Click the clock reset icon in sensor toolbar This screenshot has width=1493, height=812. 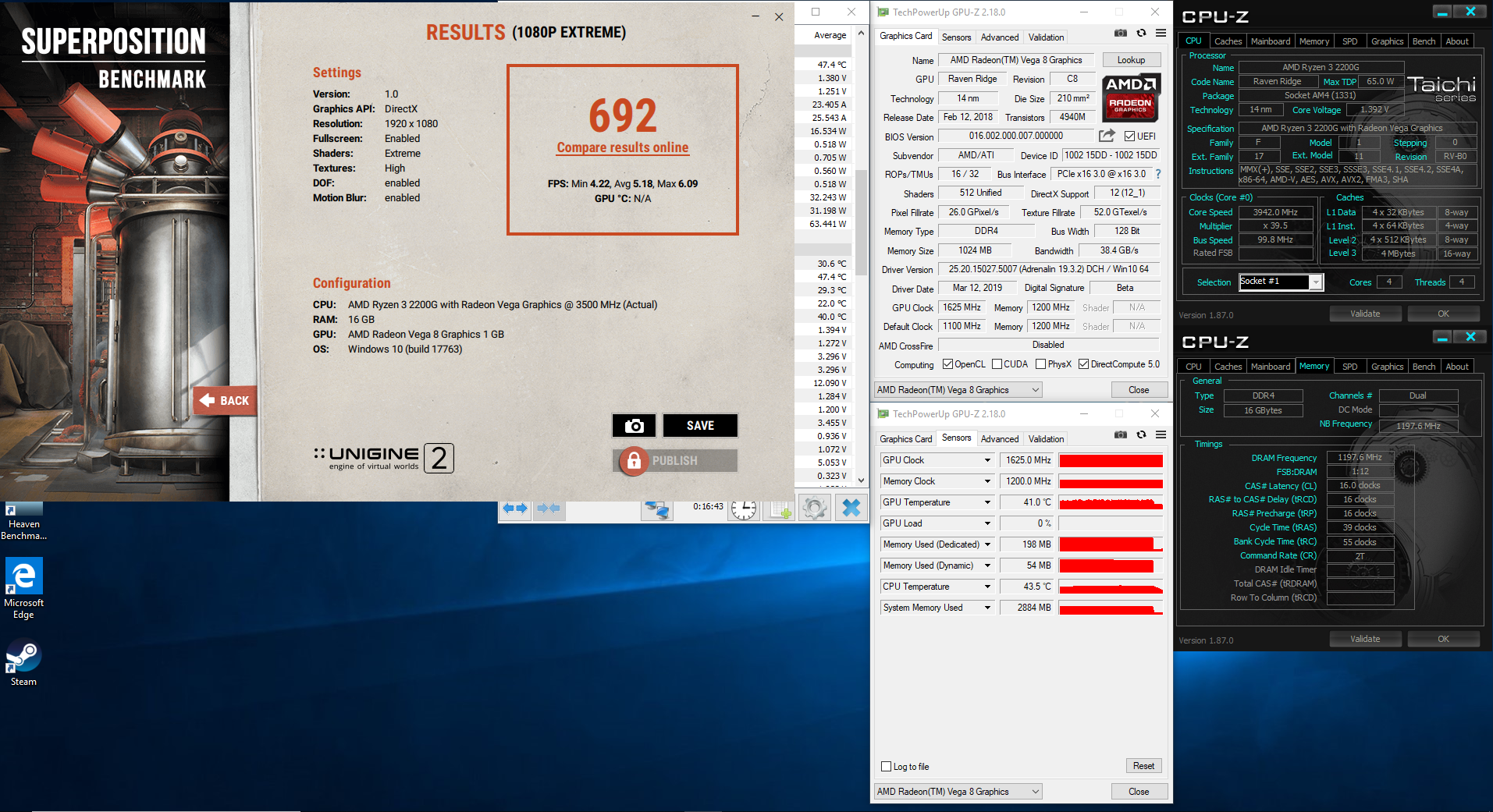tap(744, 509)
